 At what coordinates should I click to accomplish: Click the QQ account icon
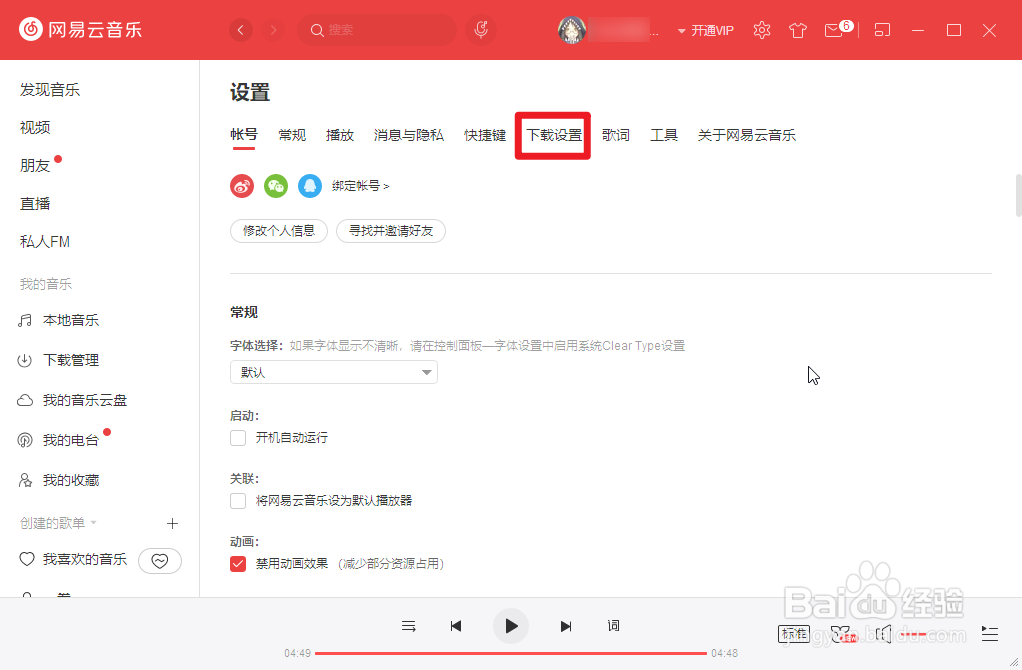310,186
